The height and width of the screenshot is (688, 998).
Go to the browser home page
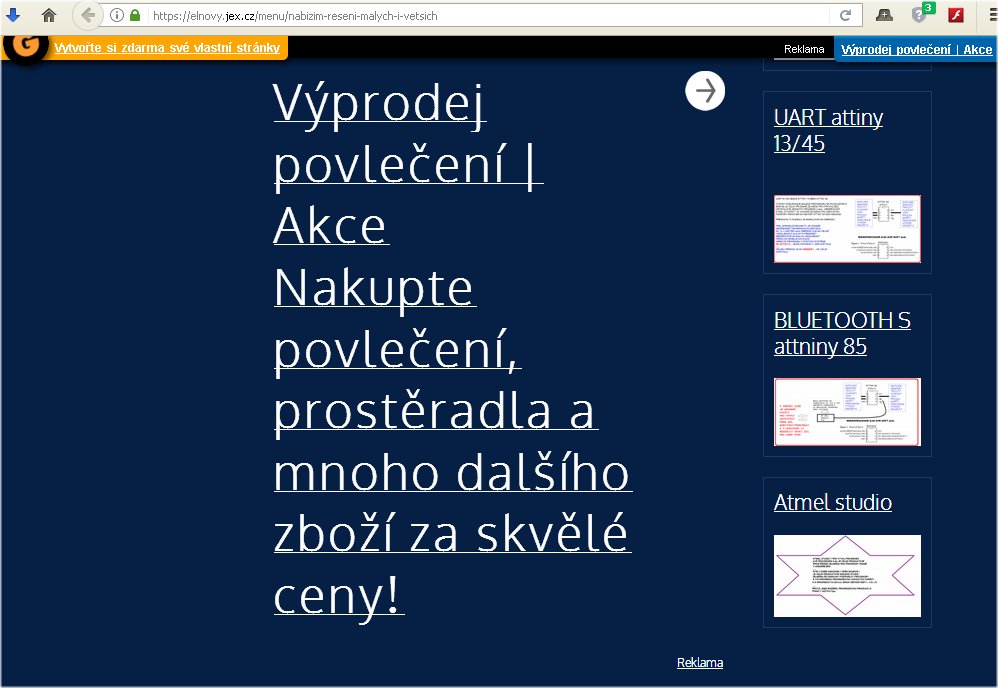click(x=48, y=15)
